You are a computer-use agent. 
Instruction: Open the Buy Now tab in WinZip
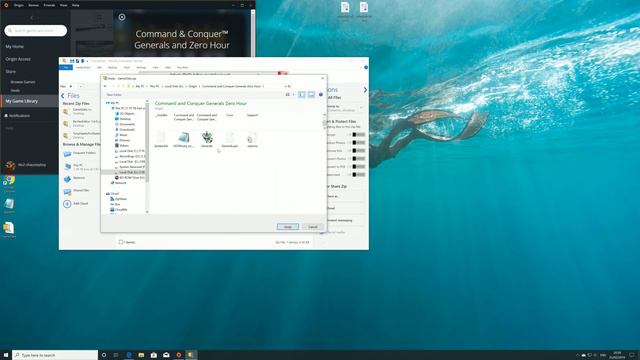[x=182, y=67]
